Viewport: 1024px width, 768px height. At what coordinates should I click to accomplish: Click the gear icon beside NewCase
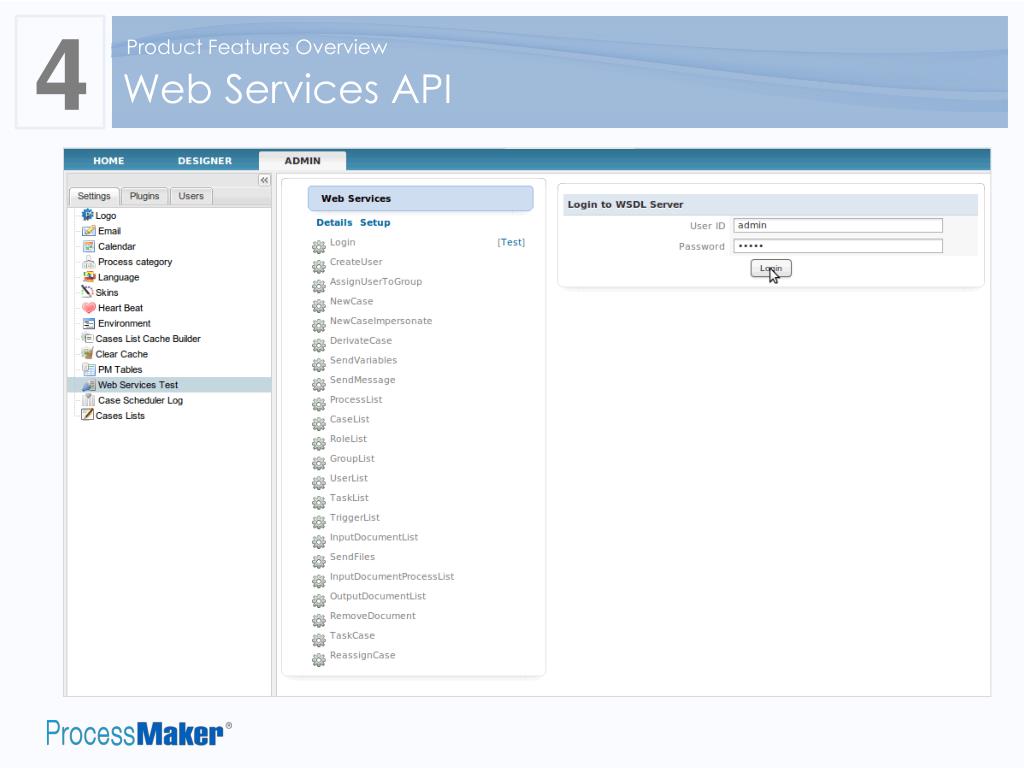pos(319,305)
